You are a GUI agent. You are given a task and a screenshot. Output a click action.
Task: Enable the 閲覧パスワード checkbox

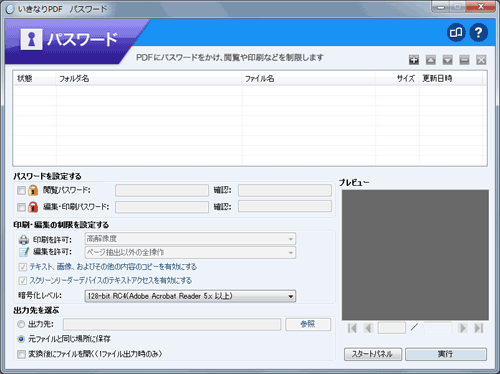tap(21, 190)
